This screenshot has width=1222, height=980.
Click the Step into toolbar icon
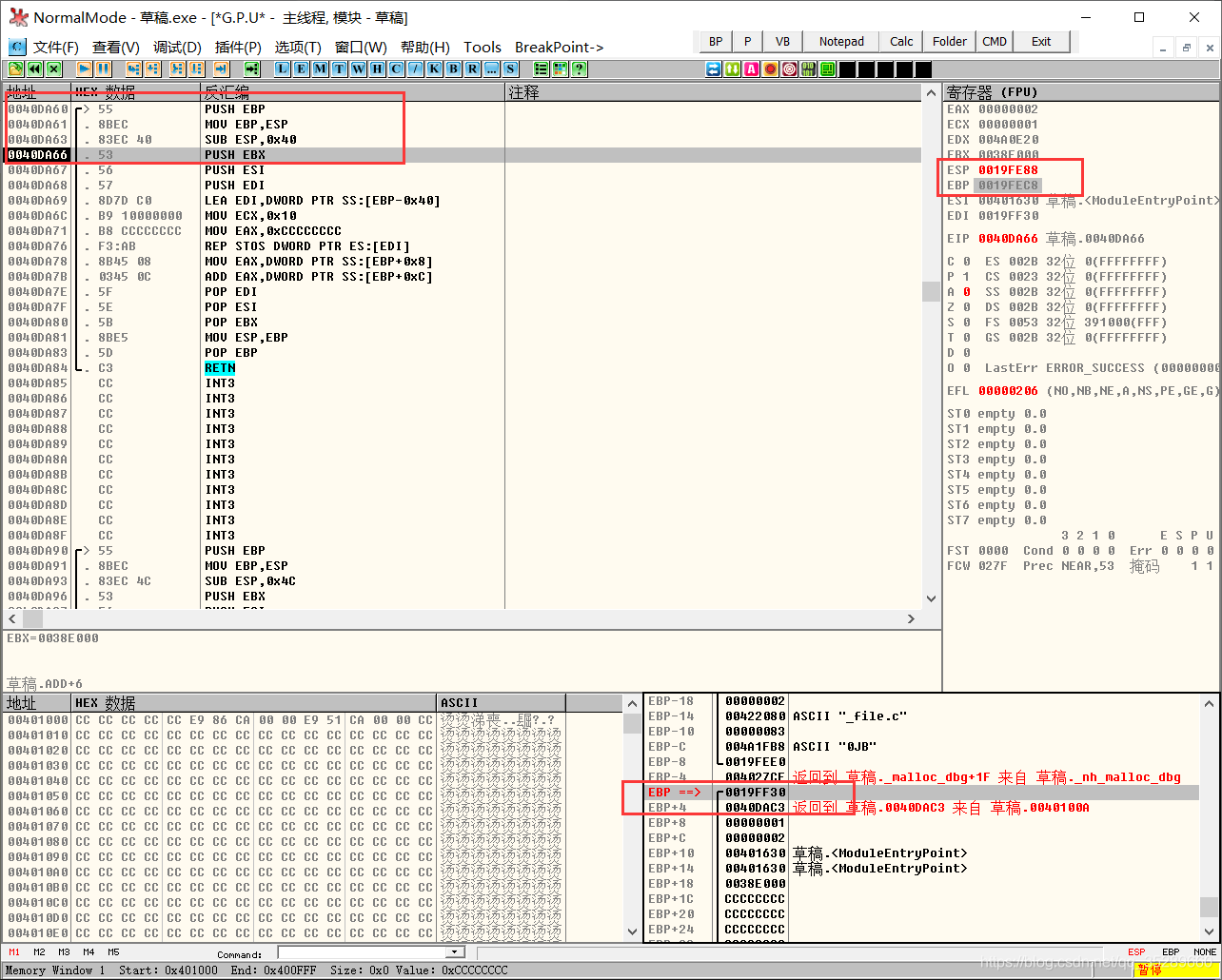click(133, 69)
